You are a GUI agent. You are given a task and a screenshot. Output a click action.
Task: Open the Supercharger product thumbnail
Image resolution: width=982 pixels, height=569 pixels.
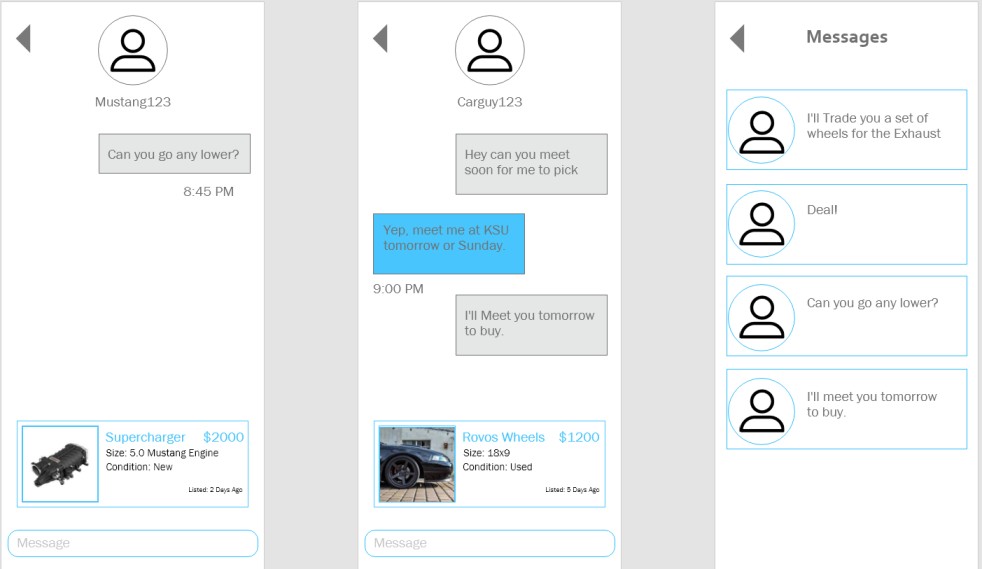60,464
